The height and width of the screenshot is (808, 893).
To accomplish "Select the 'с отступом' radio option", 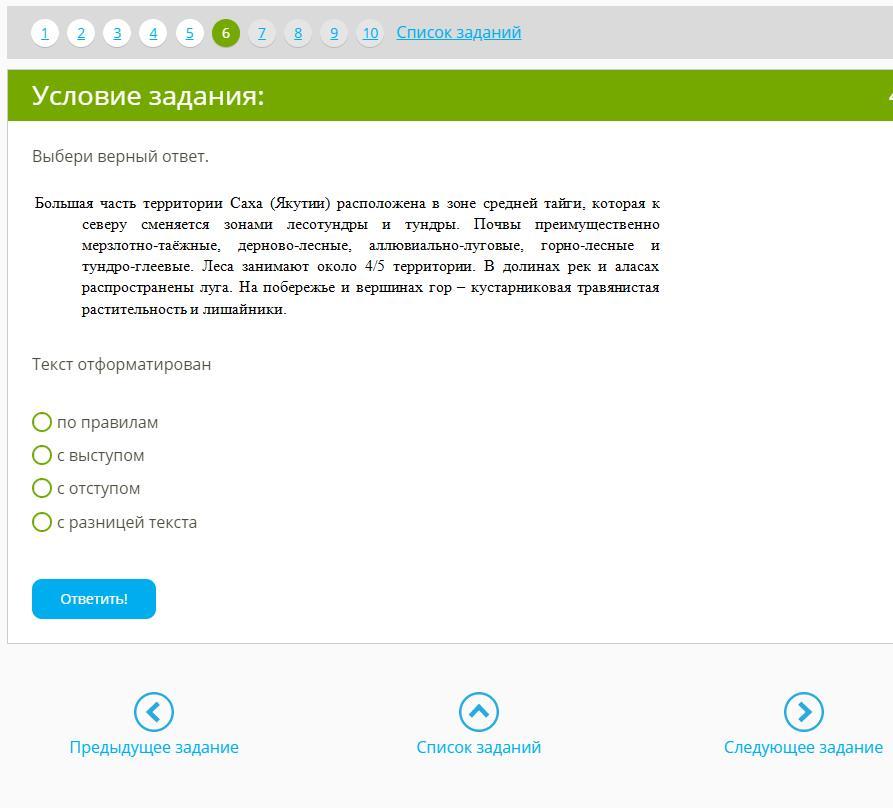I will coord(42,489).
